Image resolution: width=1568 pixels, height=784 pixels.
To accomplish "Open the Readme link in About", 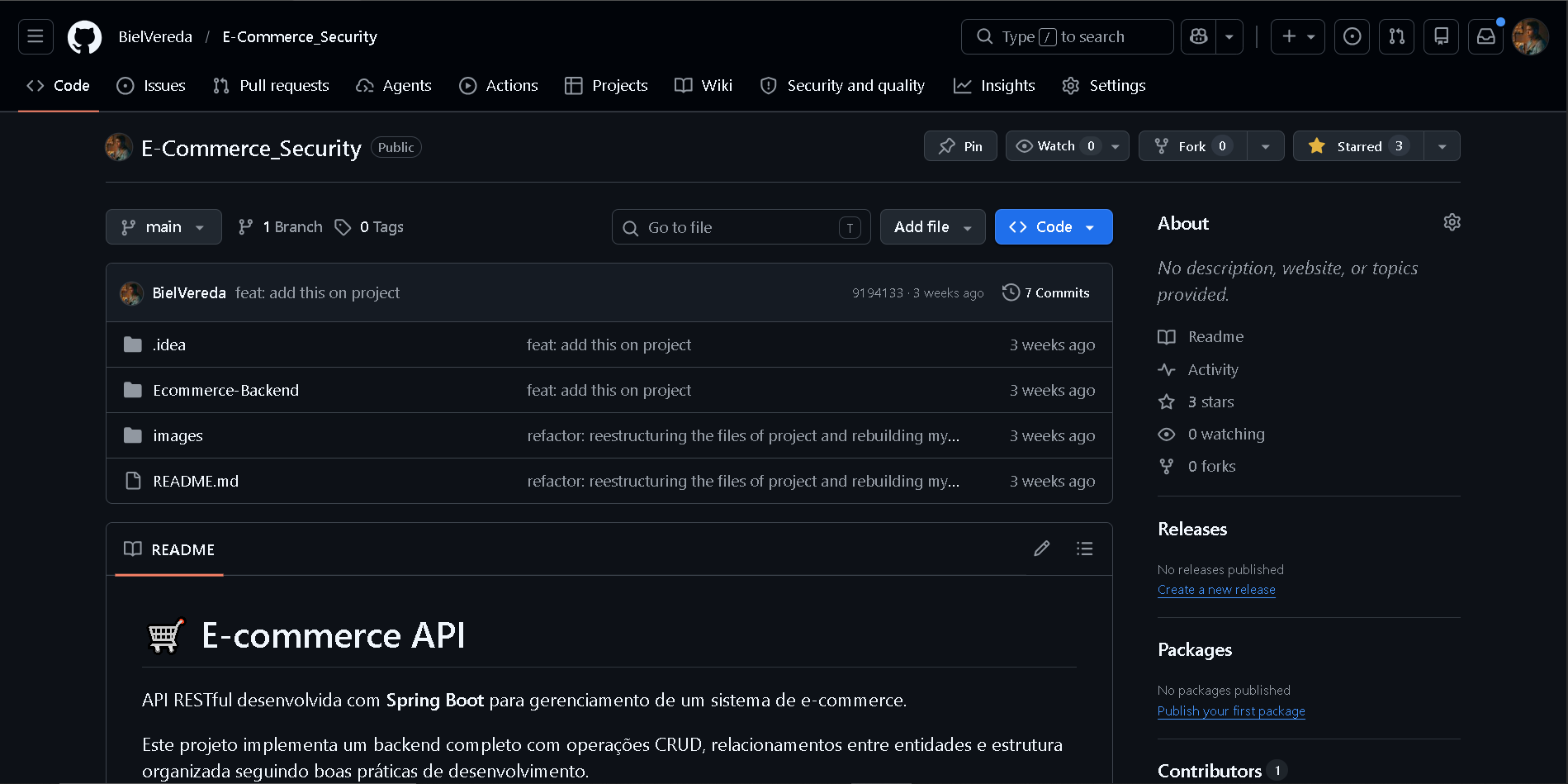I will (1201, 337).
